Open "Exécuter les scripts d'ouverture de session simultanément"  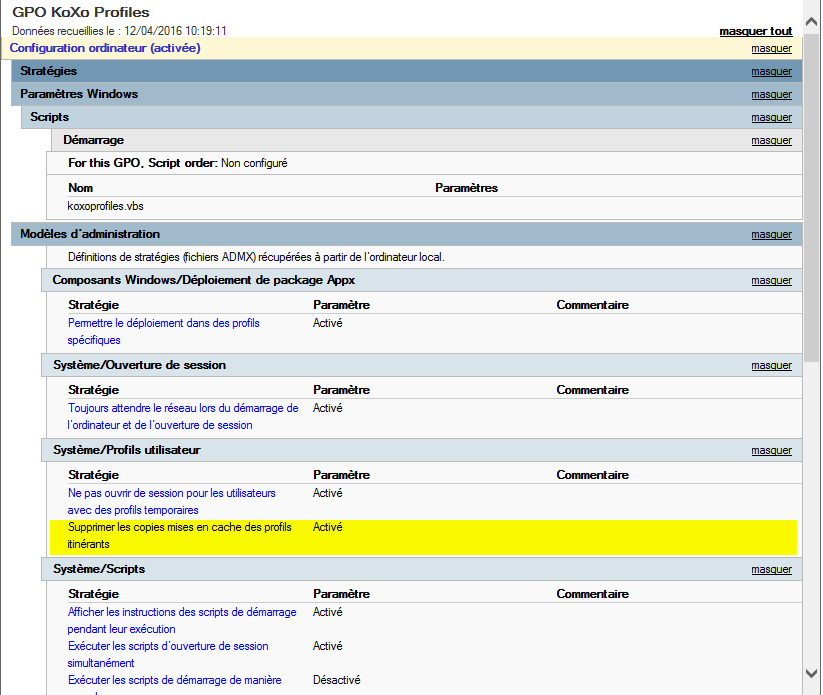pyautogui.click(x=168, y=646)
